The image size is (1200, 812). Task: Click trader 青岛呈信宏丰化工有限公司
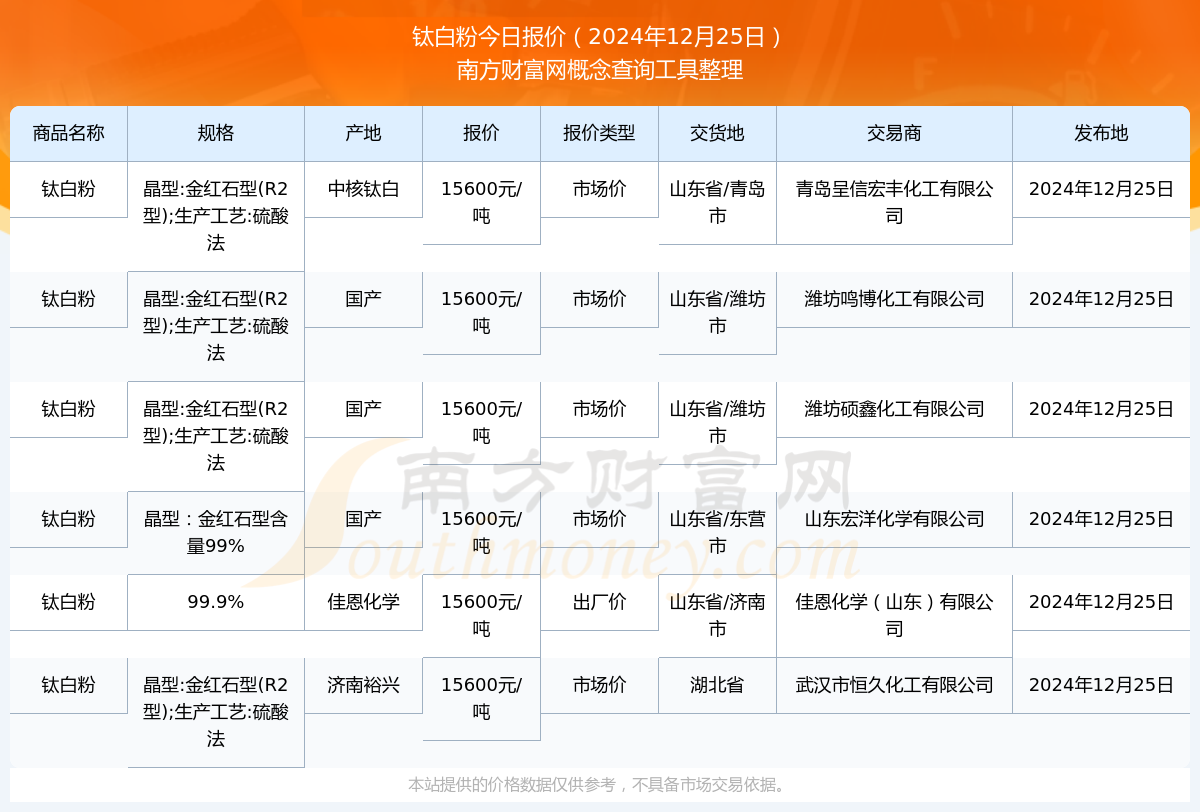pyautogui.click(x=894, y=203)
